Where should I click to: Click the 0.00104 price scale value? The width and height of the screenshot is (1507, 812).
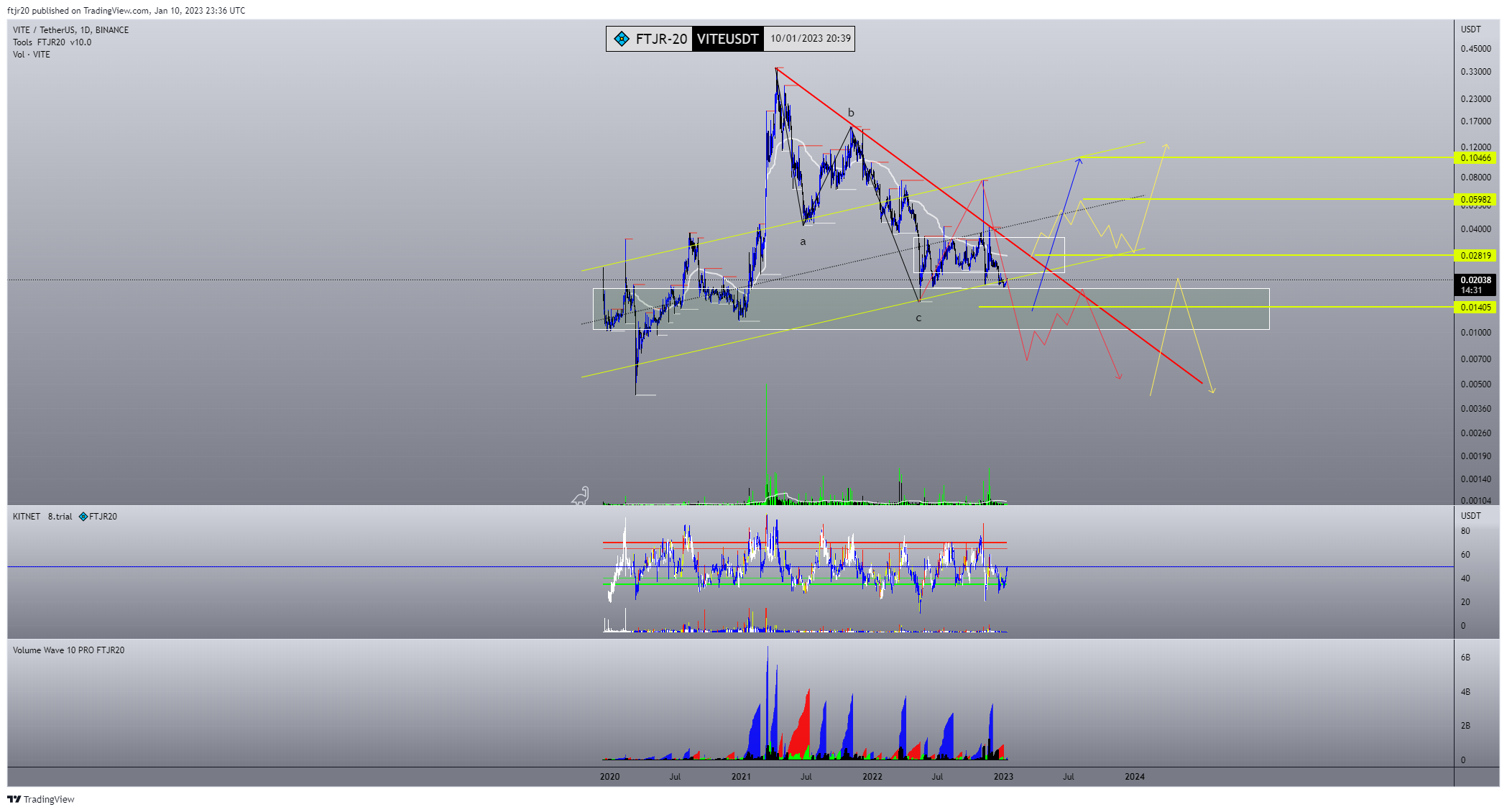(x=1475, y=501)
